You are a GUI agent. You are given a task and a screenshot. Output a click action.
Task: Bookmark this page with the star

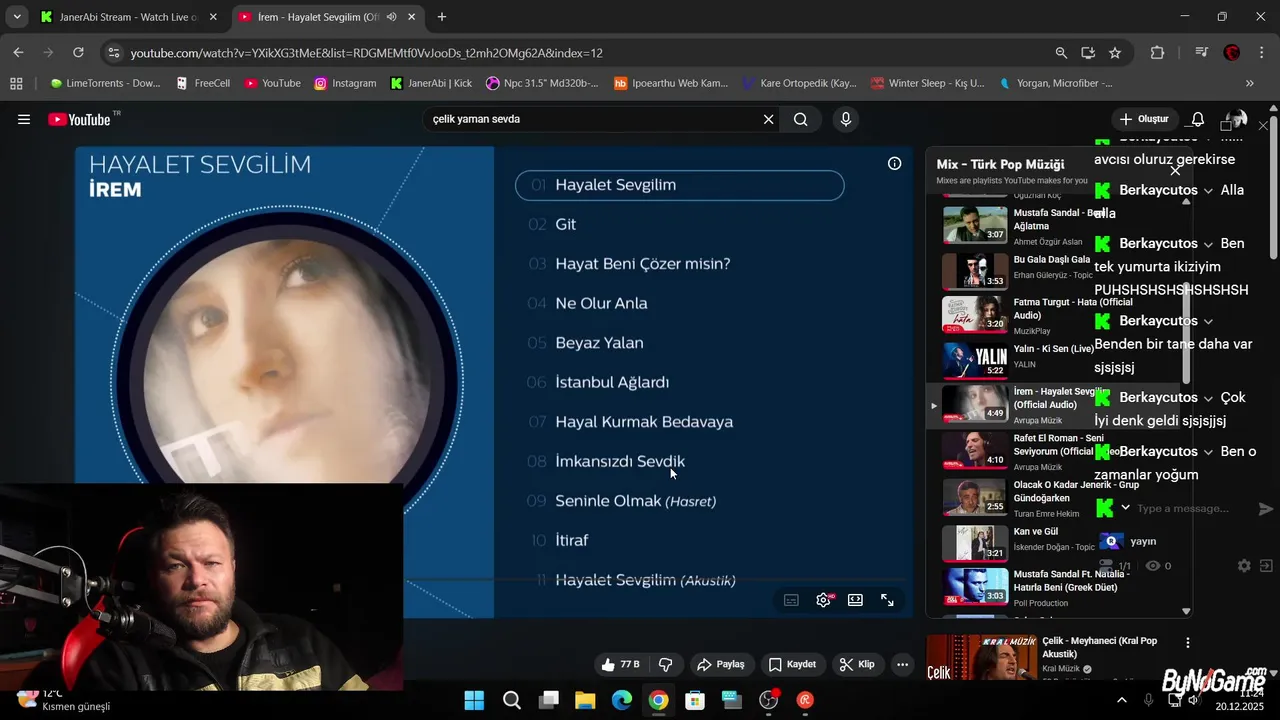1115,53
